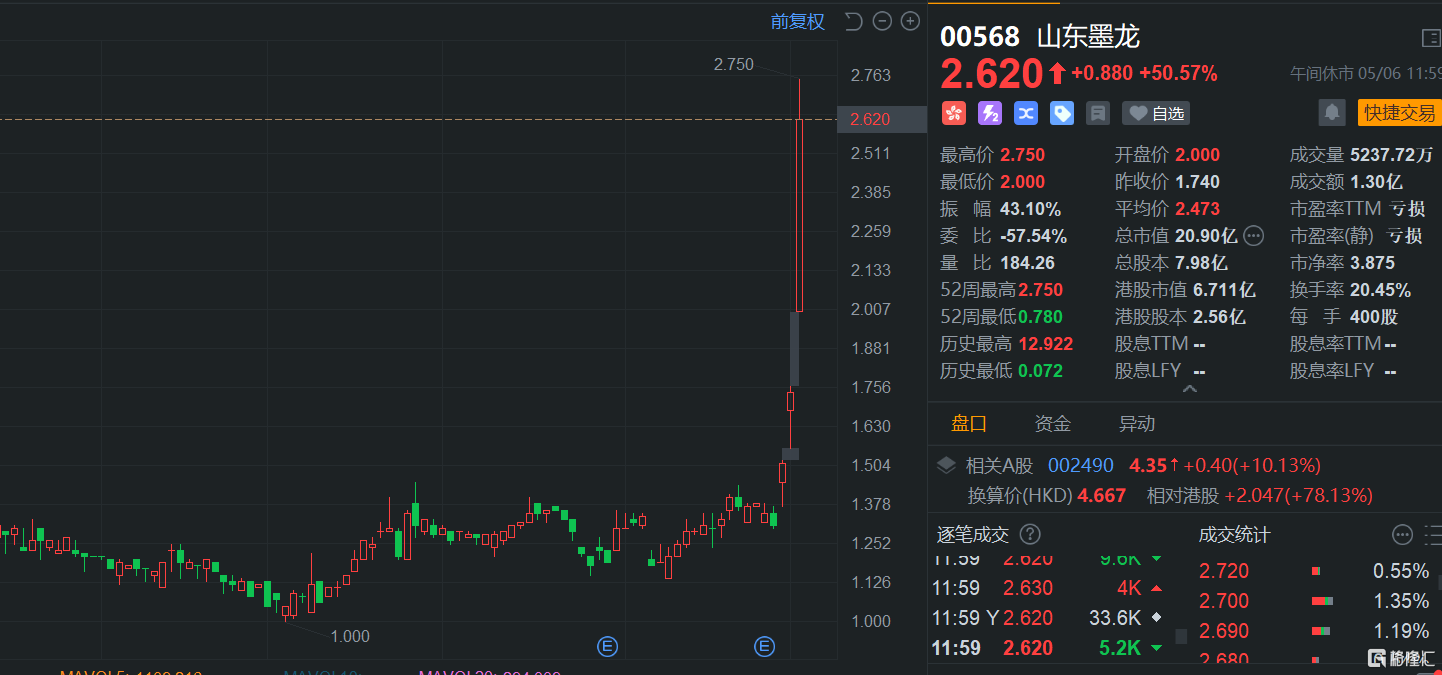Zoom in the K-line chart
1442x675 pixels.
(x=910, y=21)
